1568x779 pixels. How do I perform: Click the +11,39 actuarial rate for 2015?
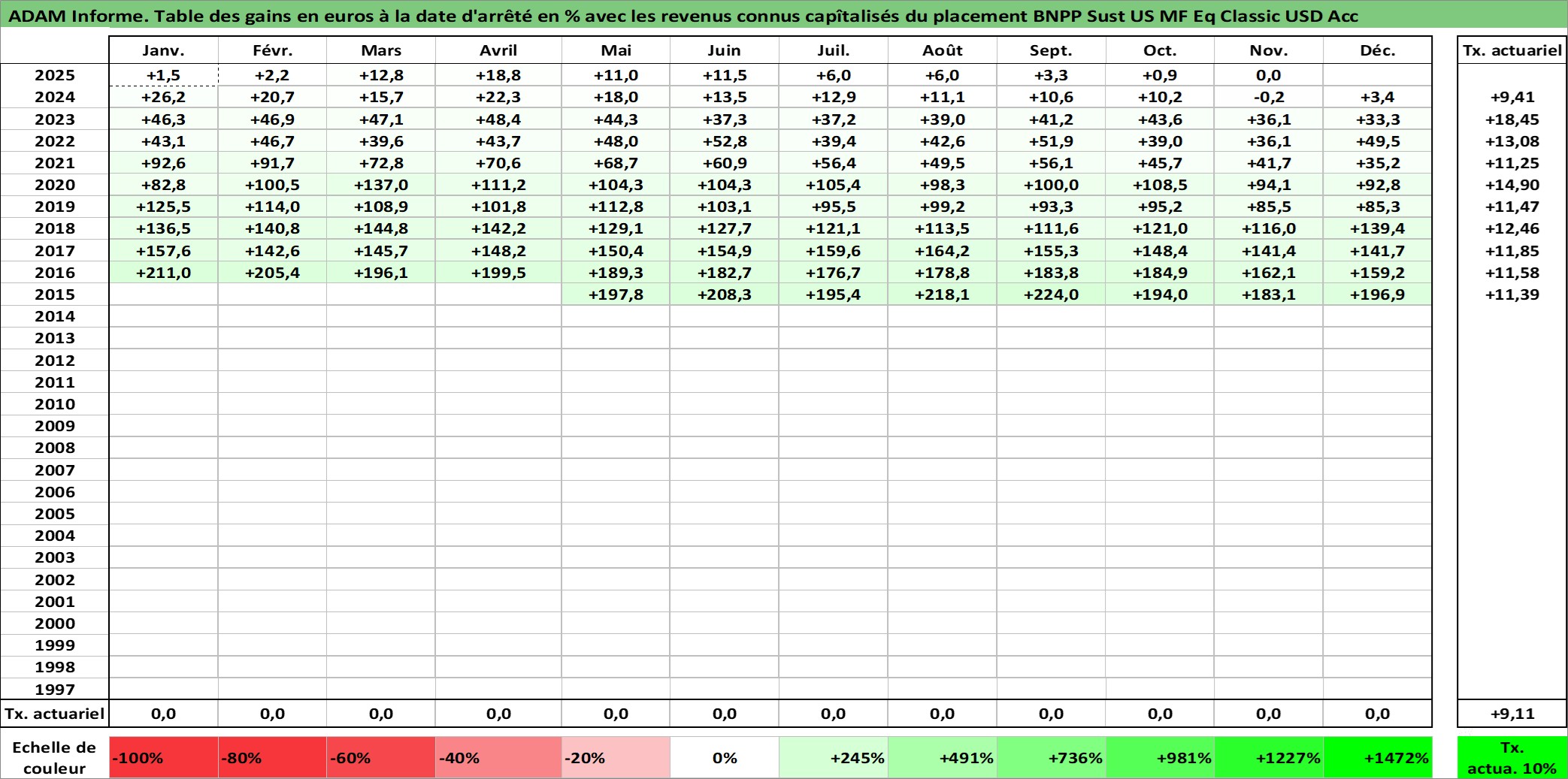tap(1512, 294)
